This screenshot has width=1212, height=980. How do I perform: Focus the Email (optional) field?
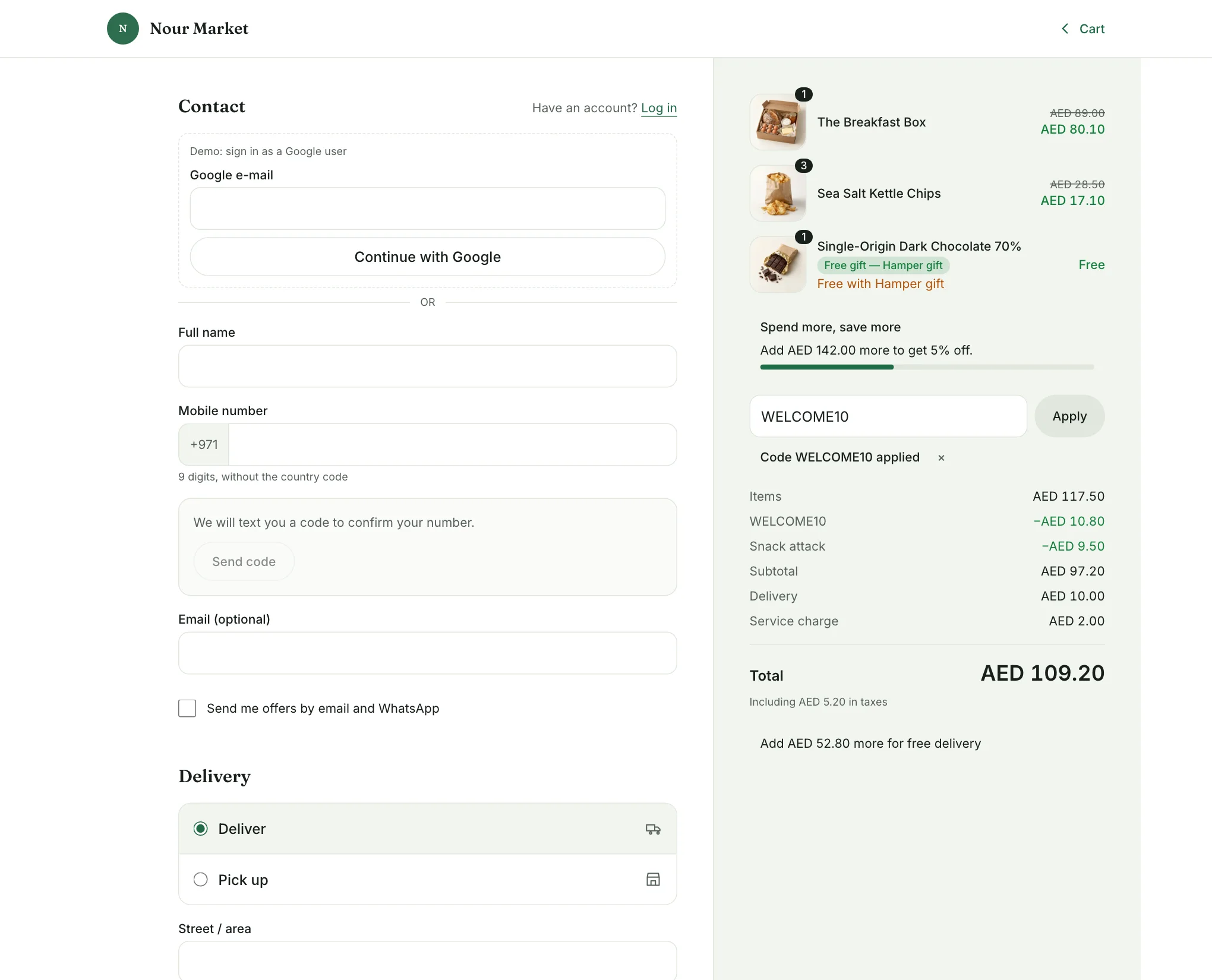pos(428,653)
